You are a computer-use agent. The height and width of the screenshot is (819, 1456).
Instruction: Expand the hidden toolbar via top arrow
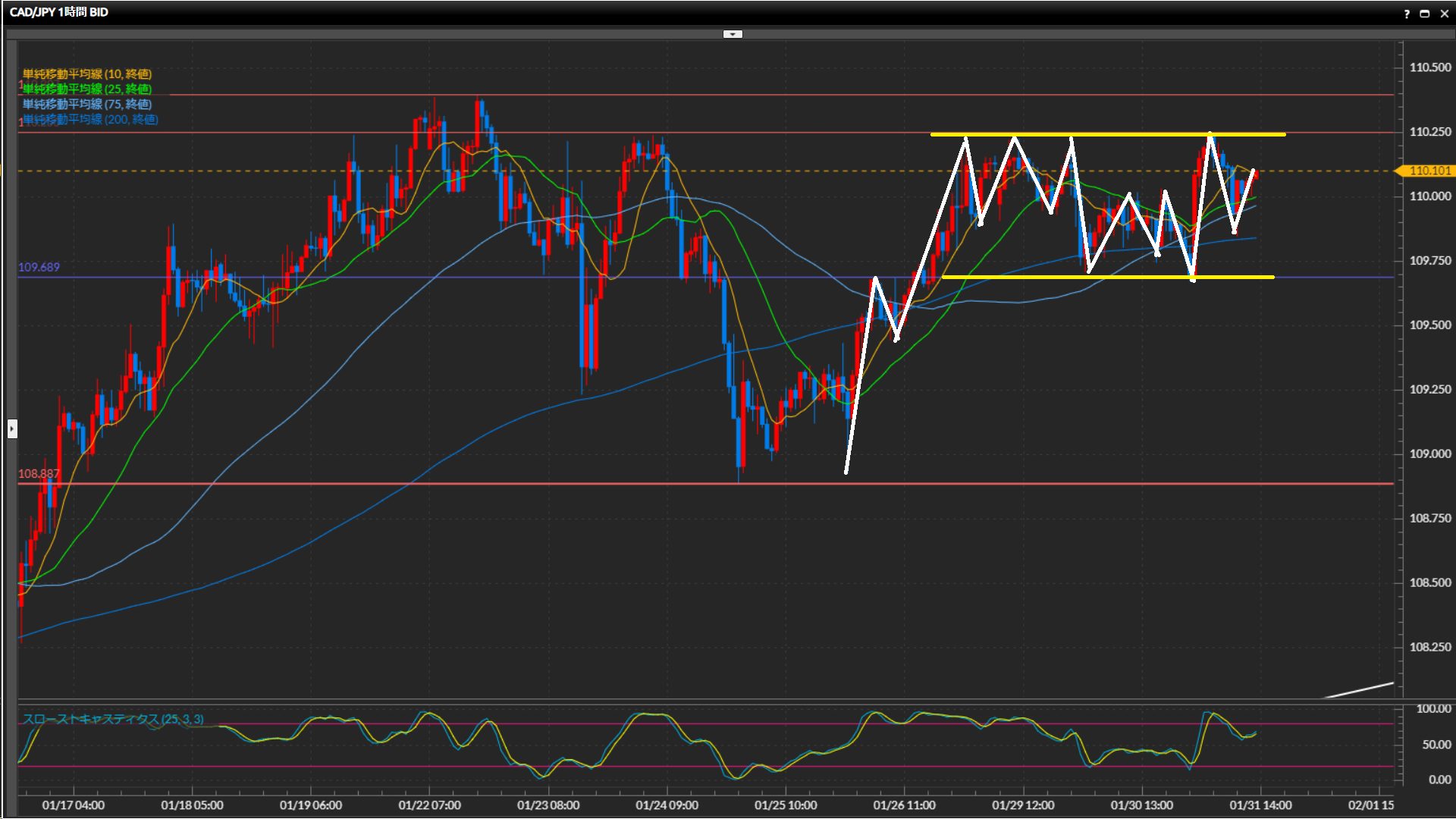pos(733,34)
